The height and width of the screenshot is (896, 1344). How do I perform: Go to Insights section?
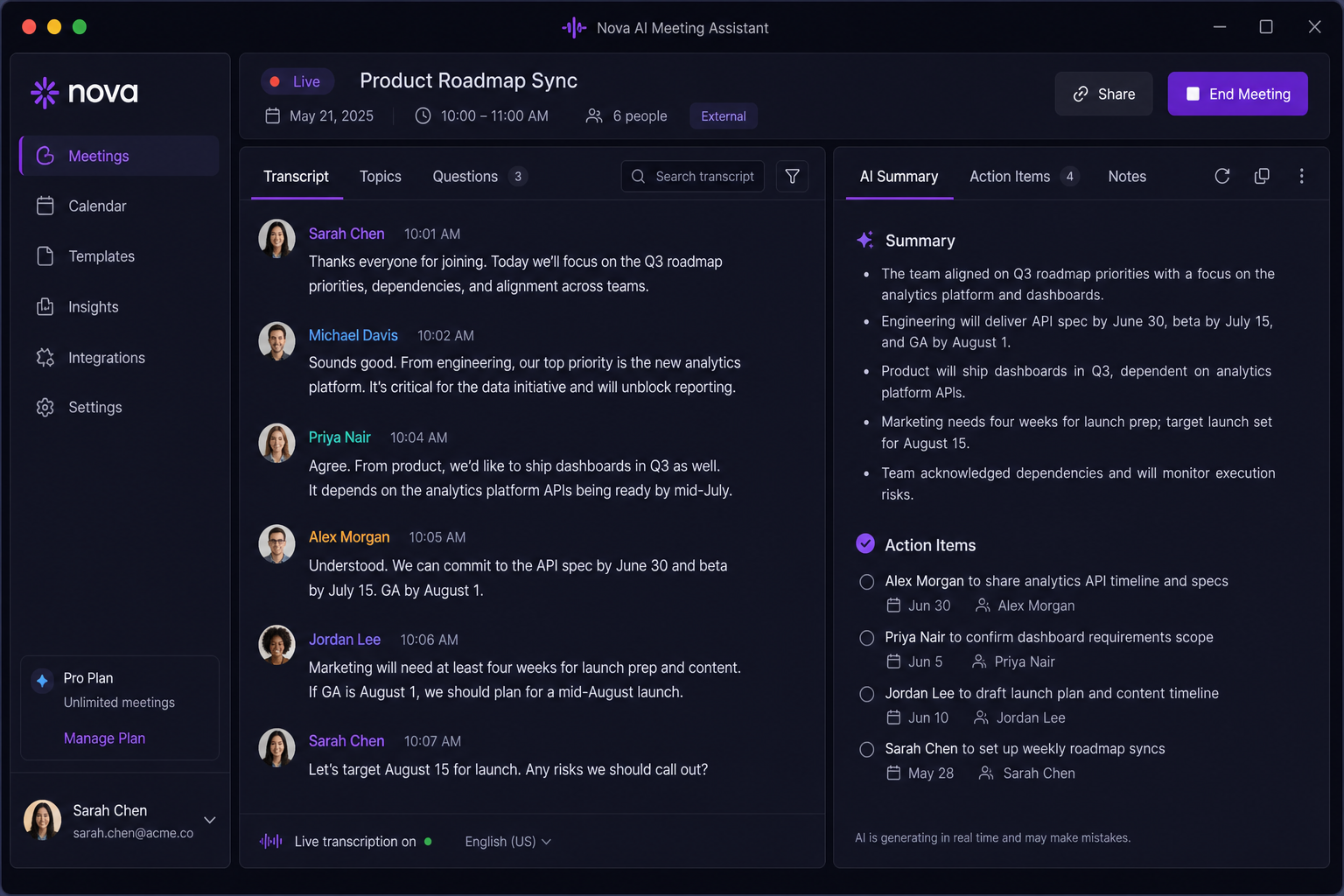tap(119, 307)
